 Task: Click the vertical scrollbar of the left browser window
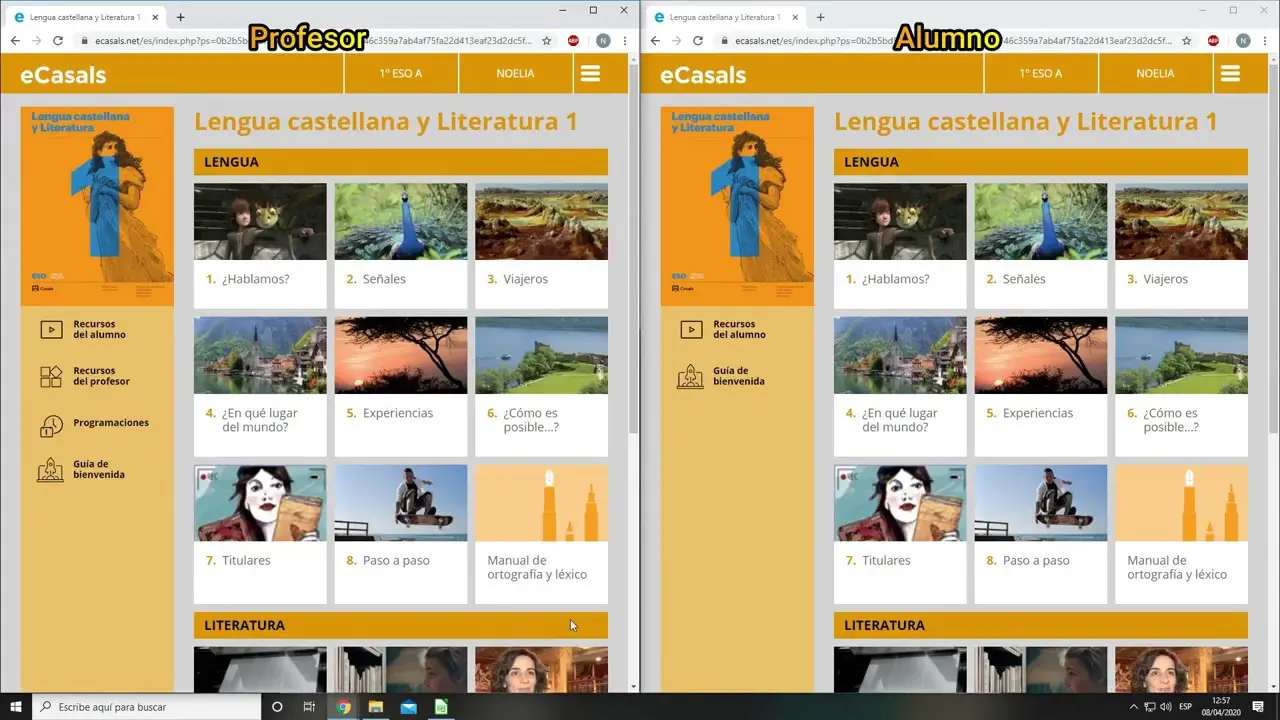[x=633, y=300]
